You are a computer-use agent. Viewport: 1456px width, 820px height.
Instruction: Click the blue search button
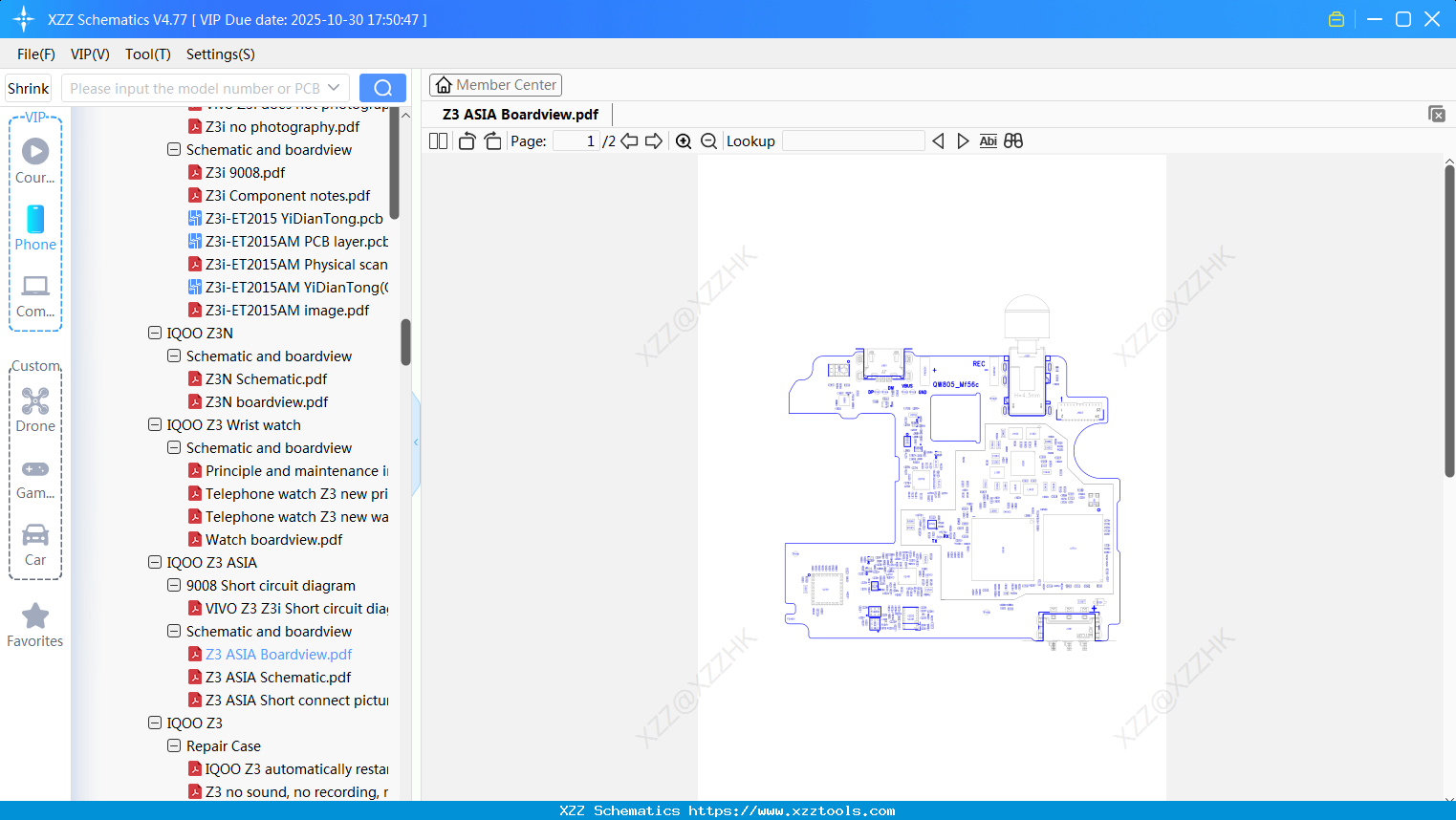pyautogui.click(x=382, y=88)
